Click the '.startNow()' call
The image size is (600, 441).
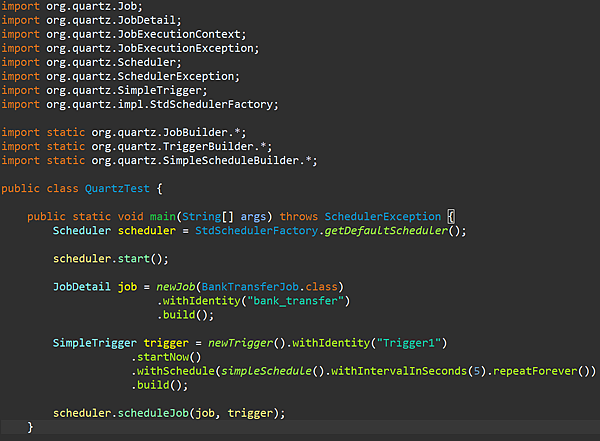click(x=166, y=357)
